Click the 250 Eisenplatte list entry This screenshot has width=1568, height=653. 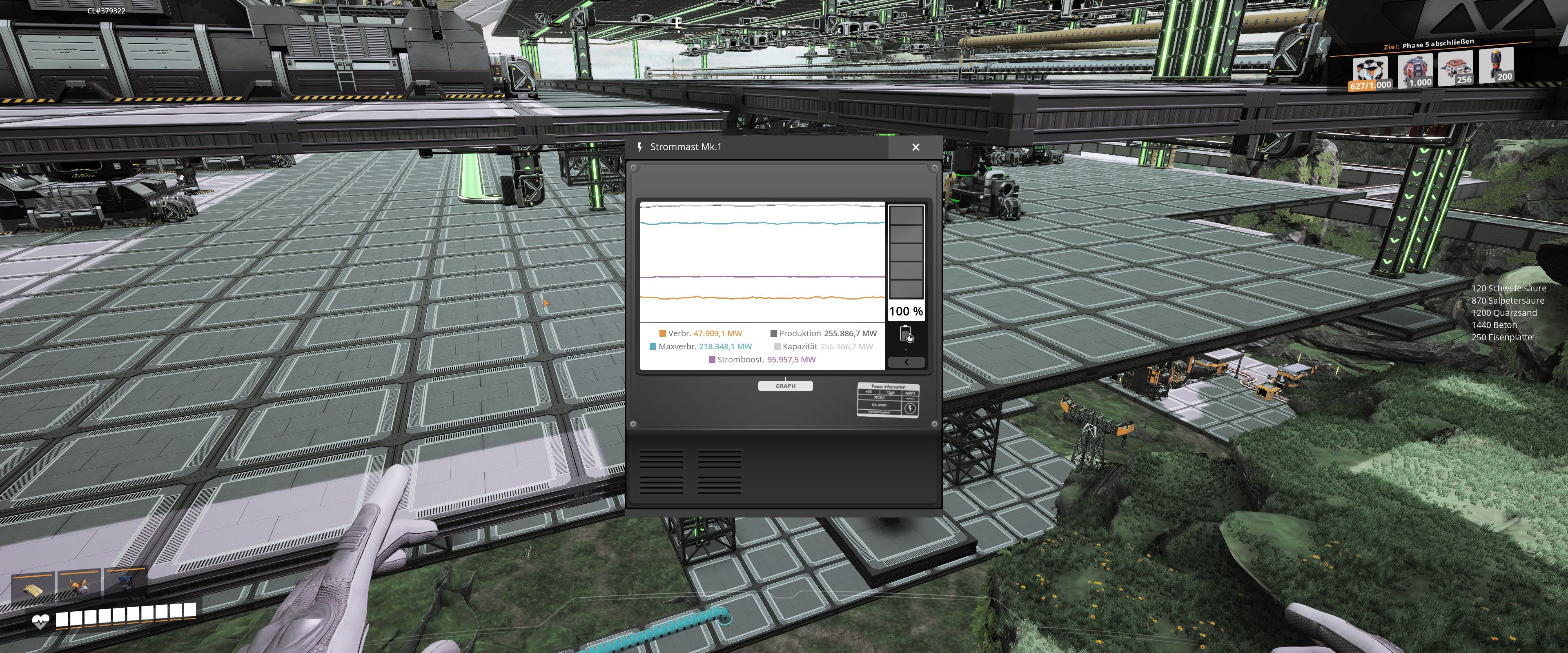pyautogui.click(x=1502, y=337)
